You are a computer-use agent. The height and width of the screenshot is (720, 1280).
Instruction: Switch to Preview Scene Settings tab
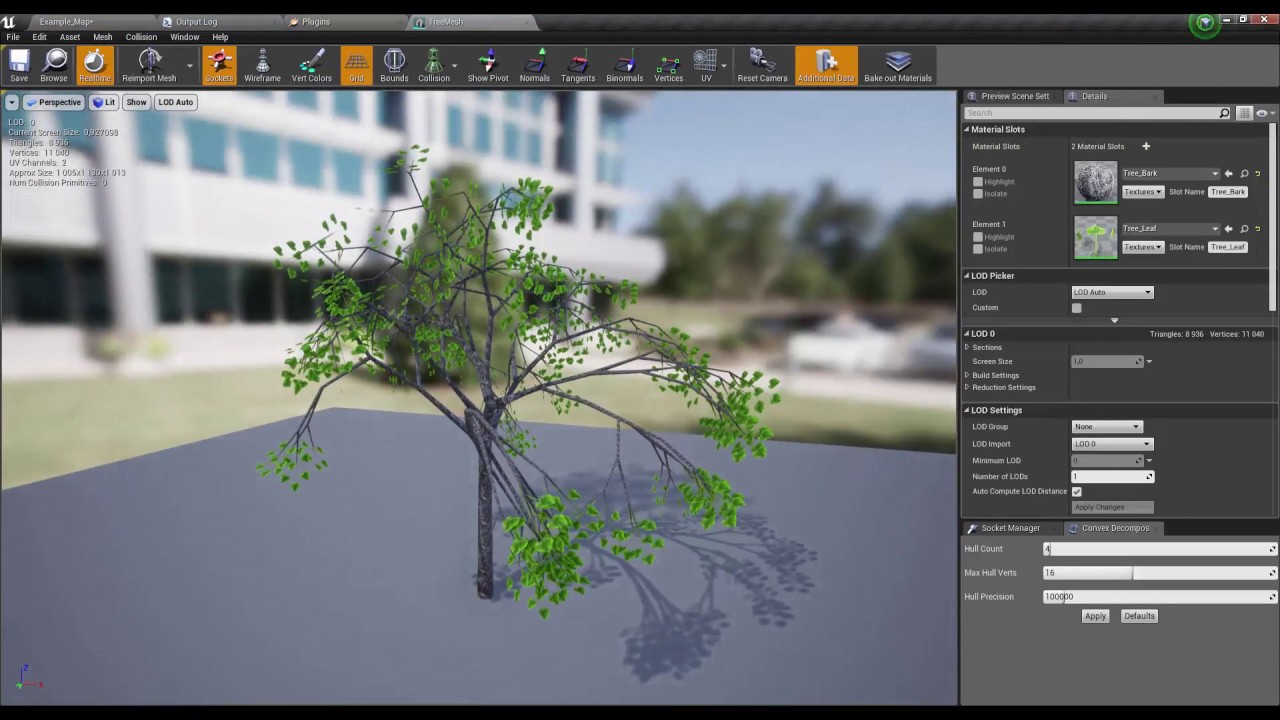1015,96
